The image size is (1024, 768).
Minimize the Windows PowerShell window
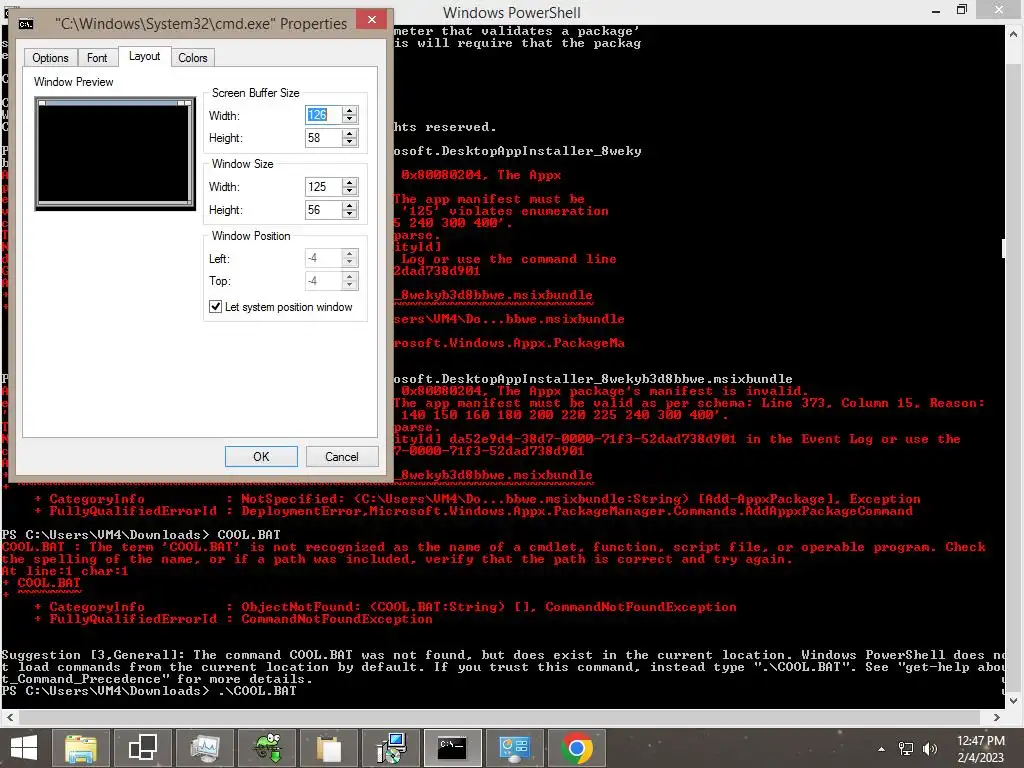pyautogui.click(x=936, y=10)
